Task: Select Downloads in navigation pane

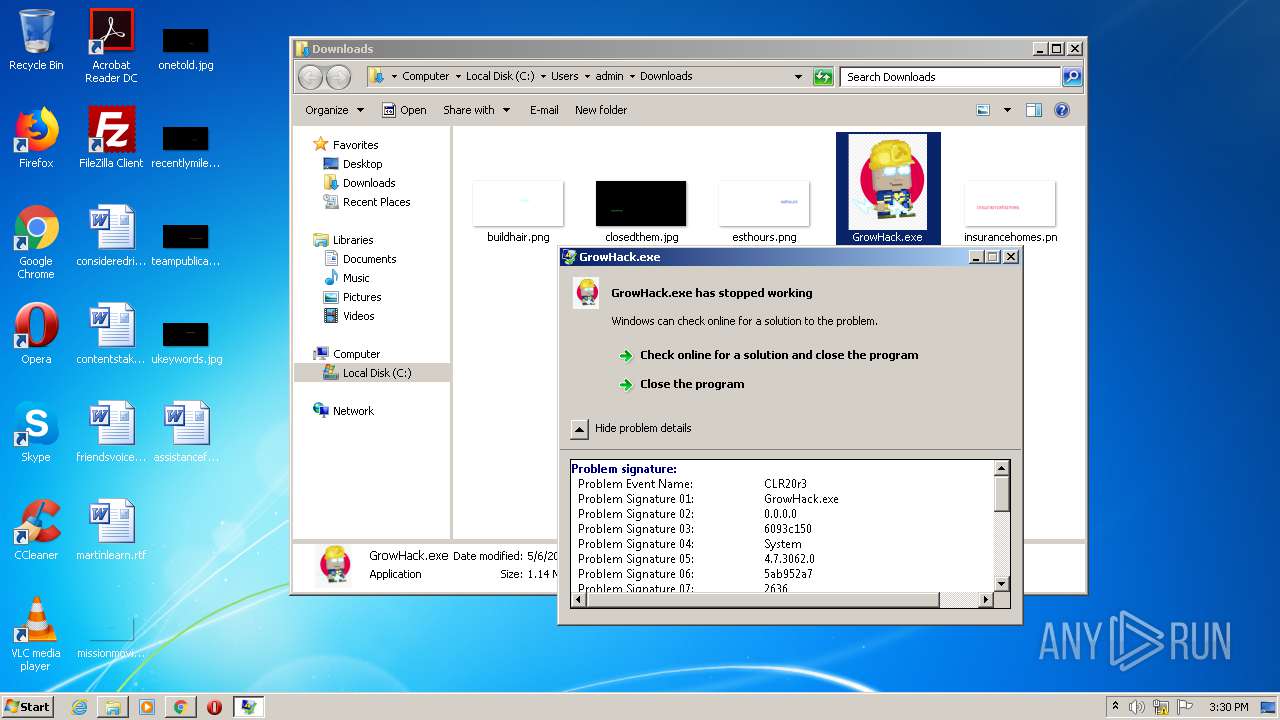Action: pyautogui.click(x=369, y=183)
